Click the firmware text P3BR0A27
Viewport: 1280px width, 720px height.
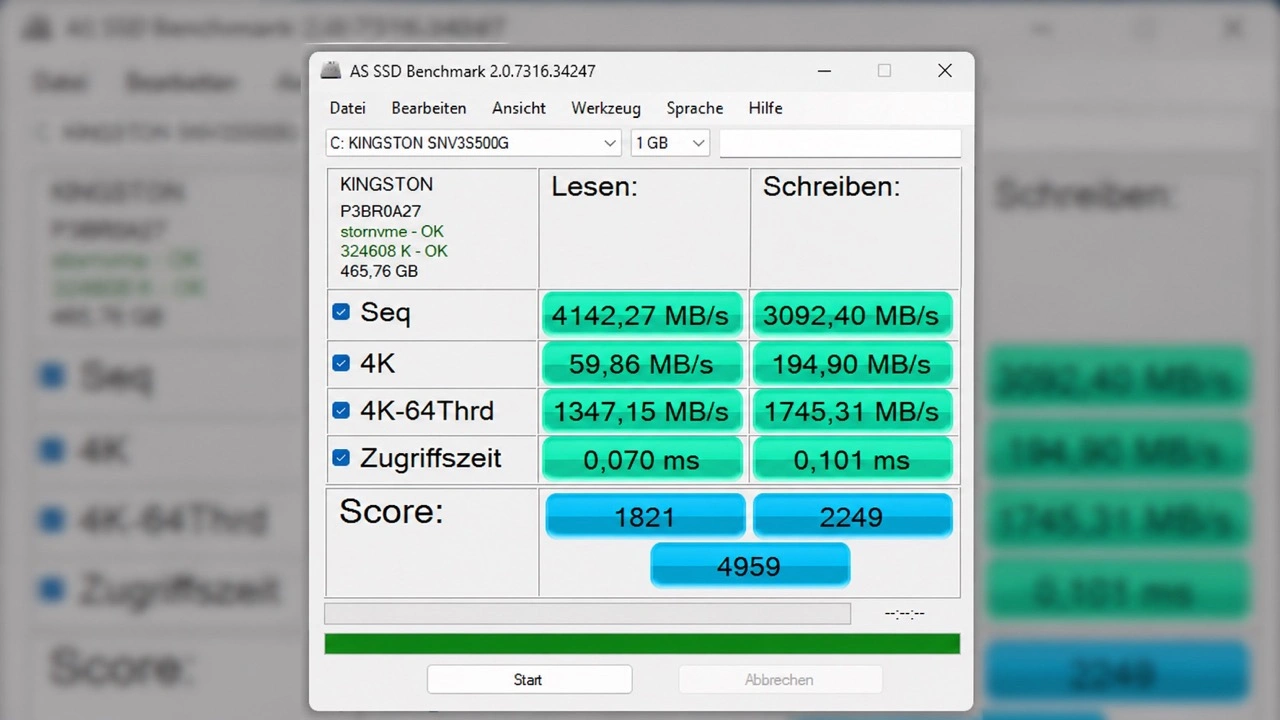tap(380, 211)
